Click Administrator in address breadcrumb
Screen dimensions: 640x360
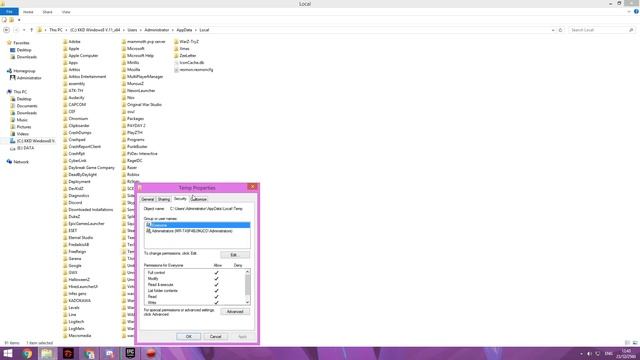157,30
